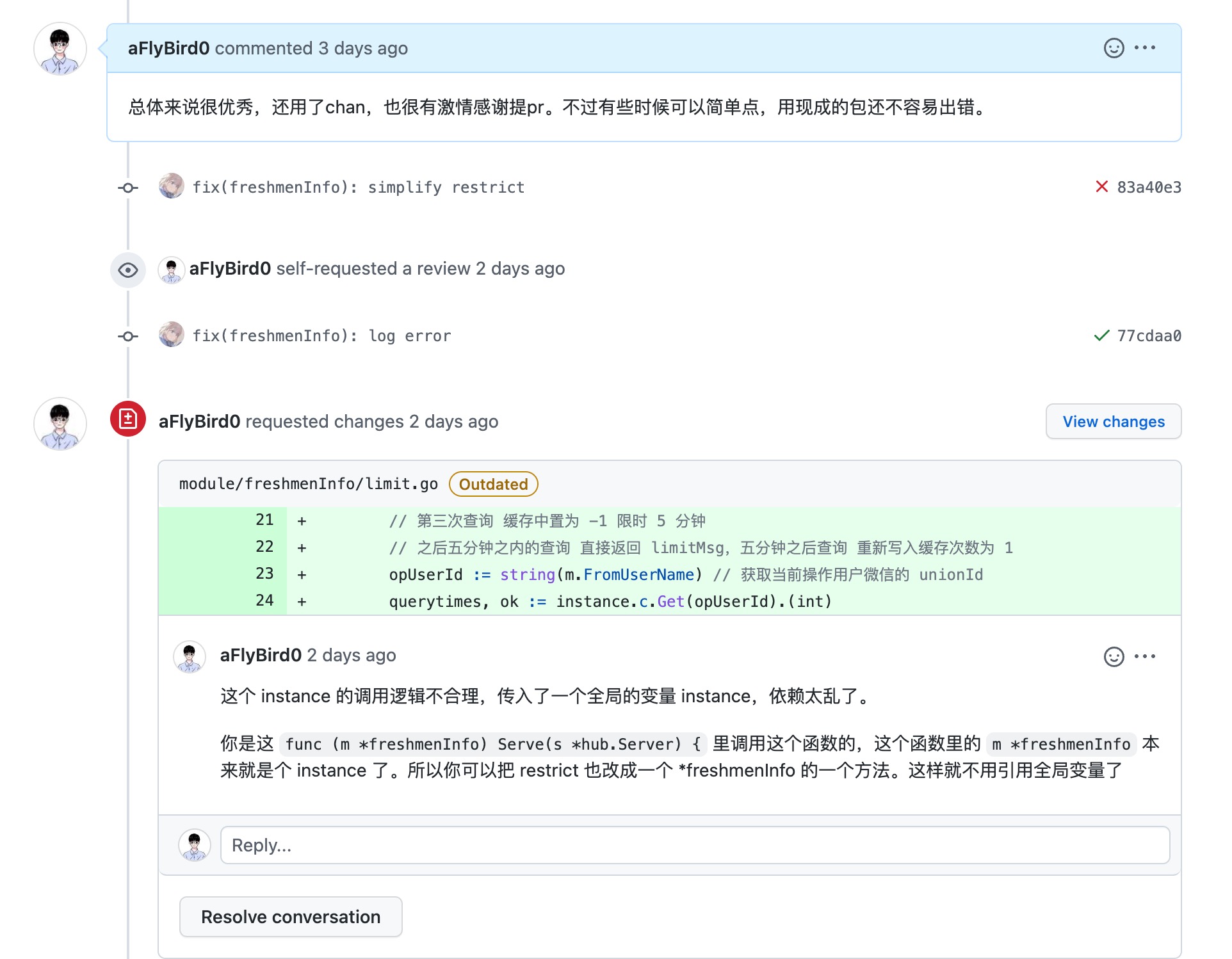This screenshot has height=959, width=1232.
Task: Click the avatar next to the Reply box
Action: click(194, 844)
